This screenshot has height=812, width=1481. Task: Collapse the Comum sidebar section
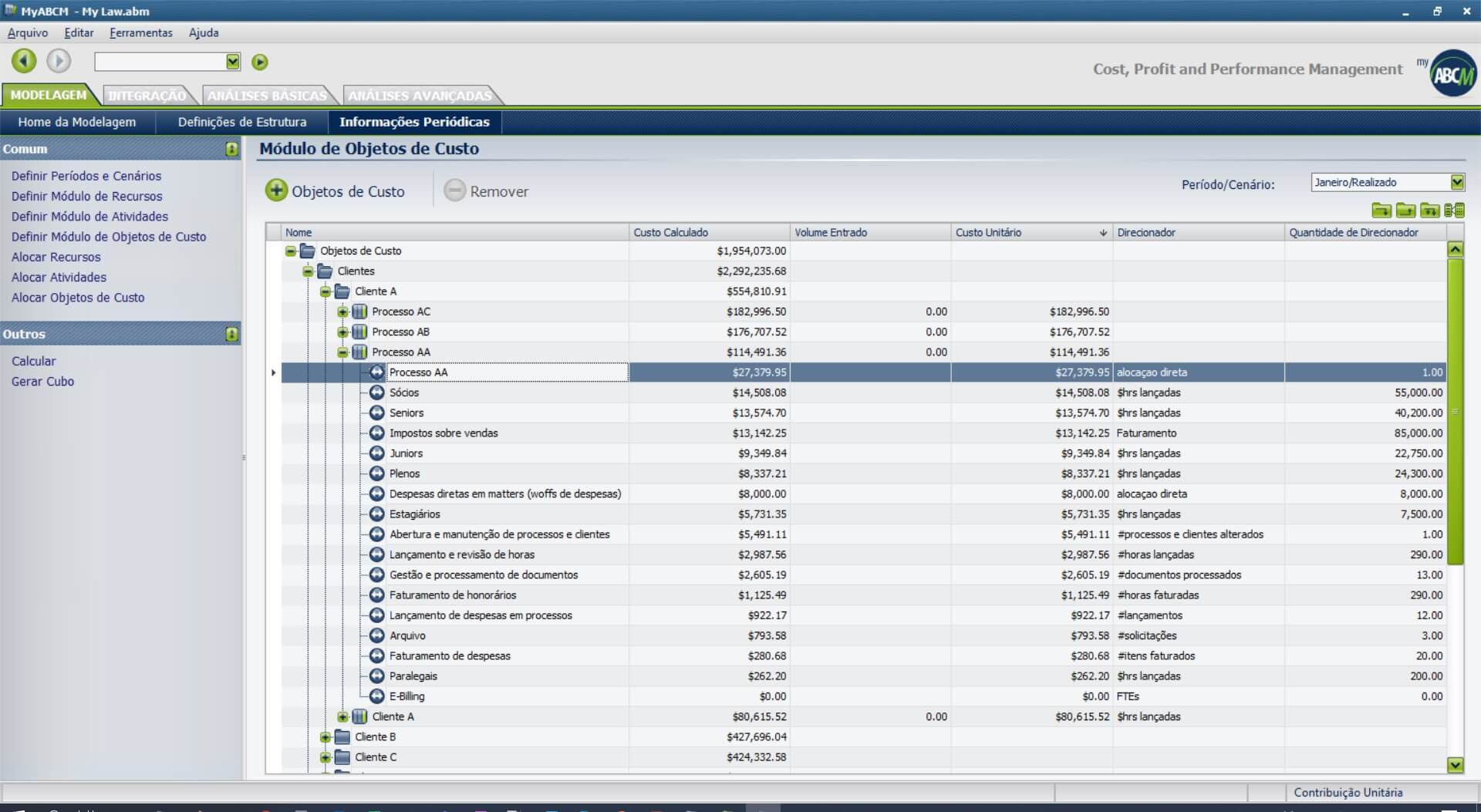[231, 149]
